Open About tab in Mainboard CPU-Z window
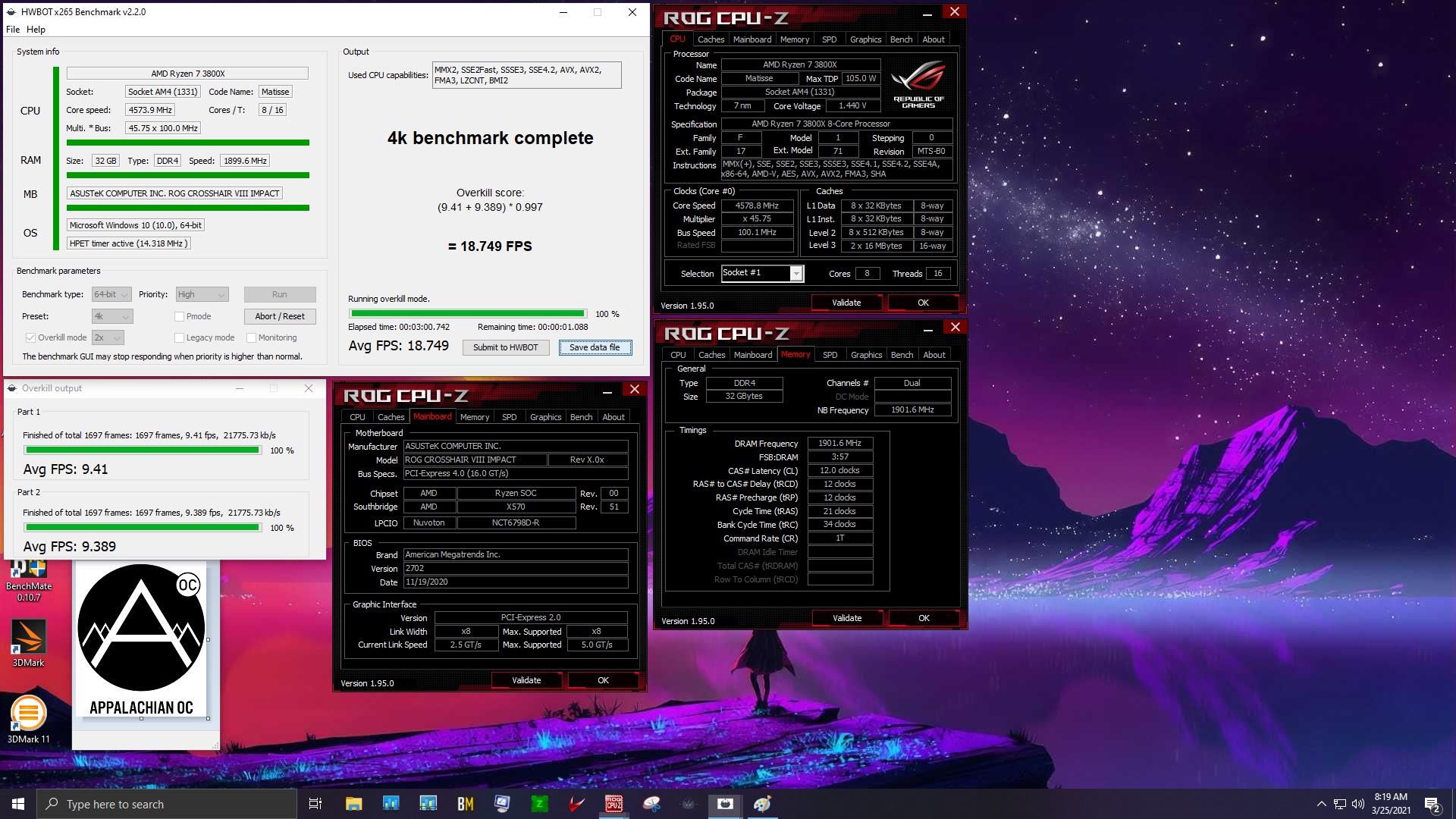 click(x=613, y=417)
